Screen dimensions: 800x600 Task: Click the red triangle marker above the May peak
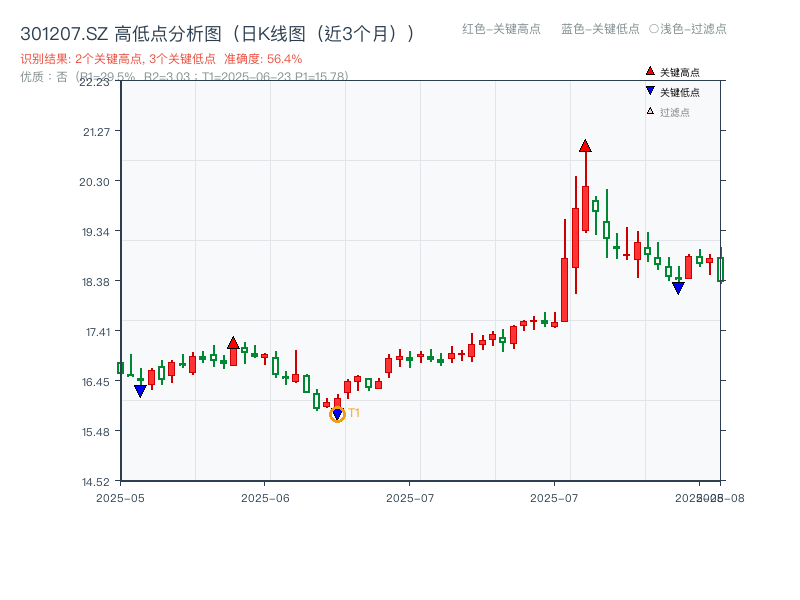(x=233, y=340)
